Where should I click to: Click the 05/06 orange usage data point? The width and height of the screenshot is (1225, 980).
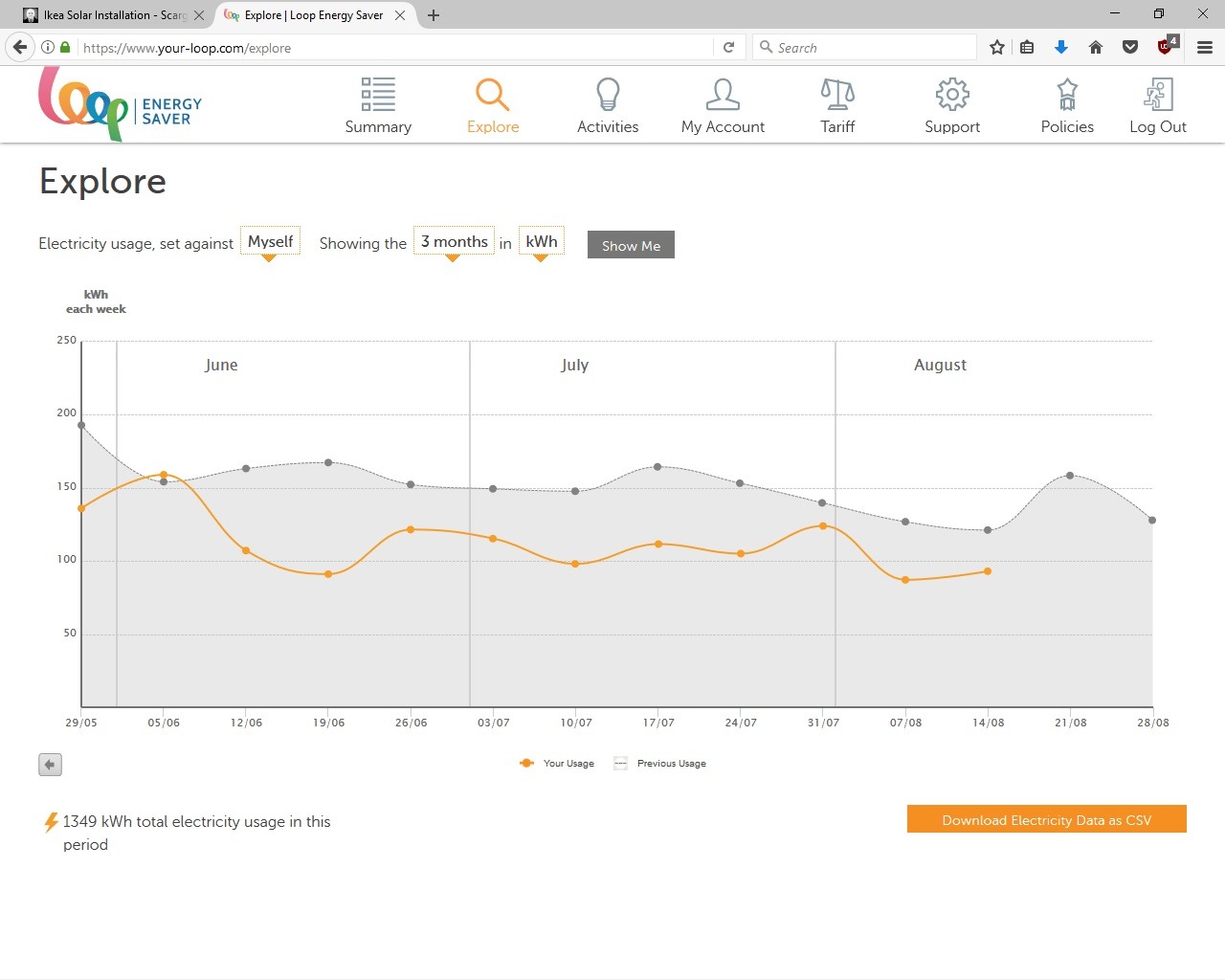pyautogui.click(x=164, y=475)
